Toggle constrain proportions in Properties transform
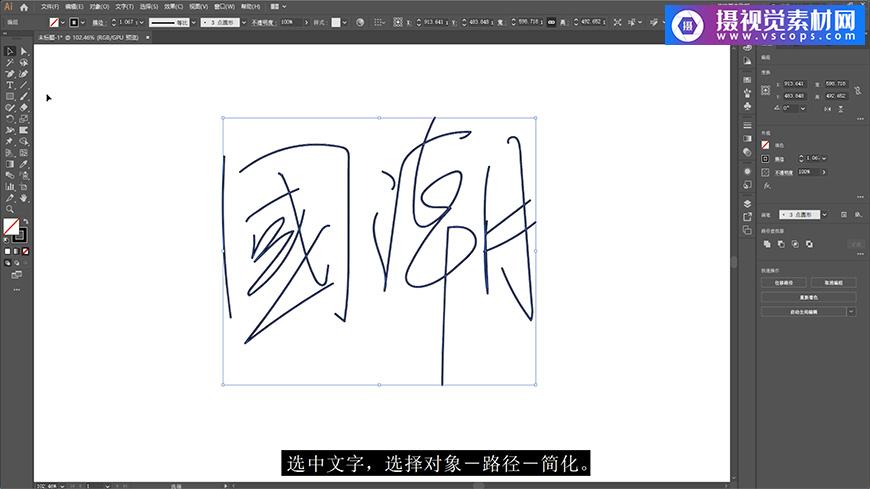This screenshot has width=870, height=489. [858, 90]
